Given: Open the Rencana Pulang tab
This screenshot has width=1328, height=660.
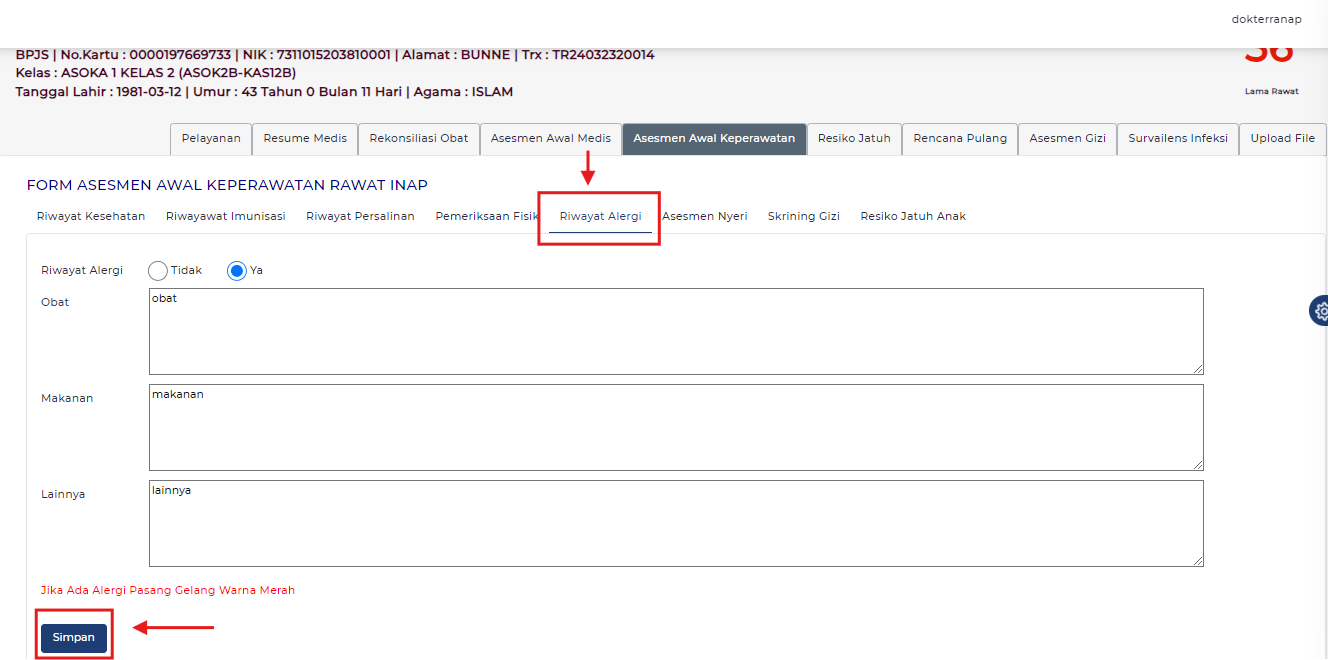Looking at the screenshot, I should 960,139.
